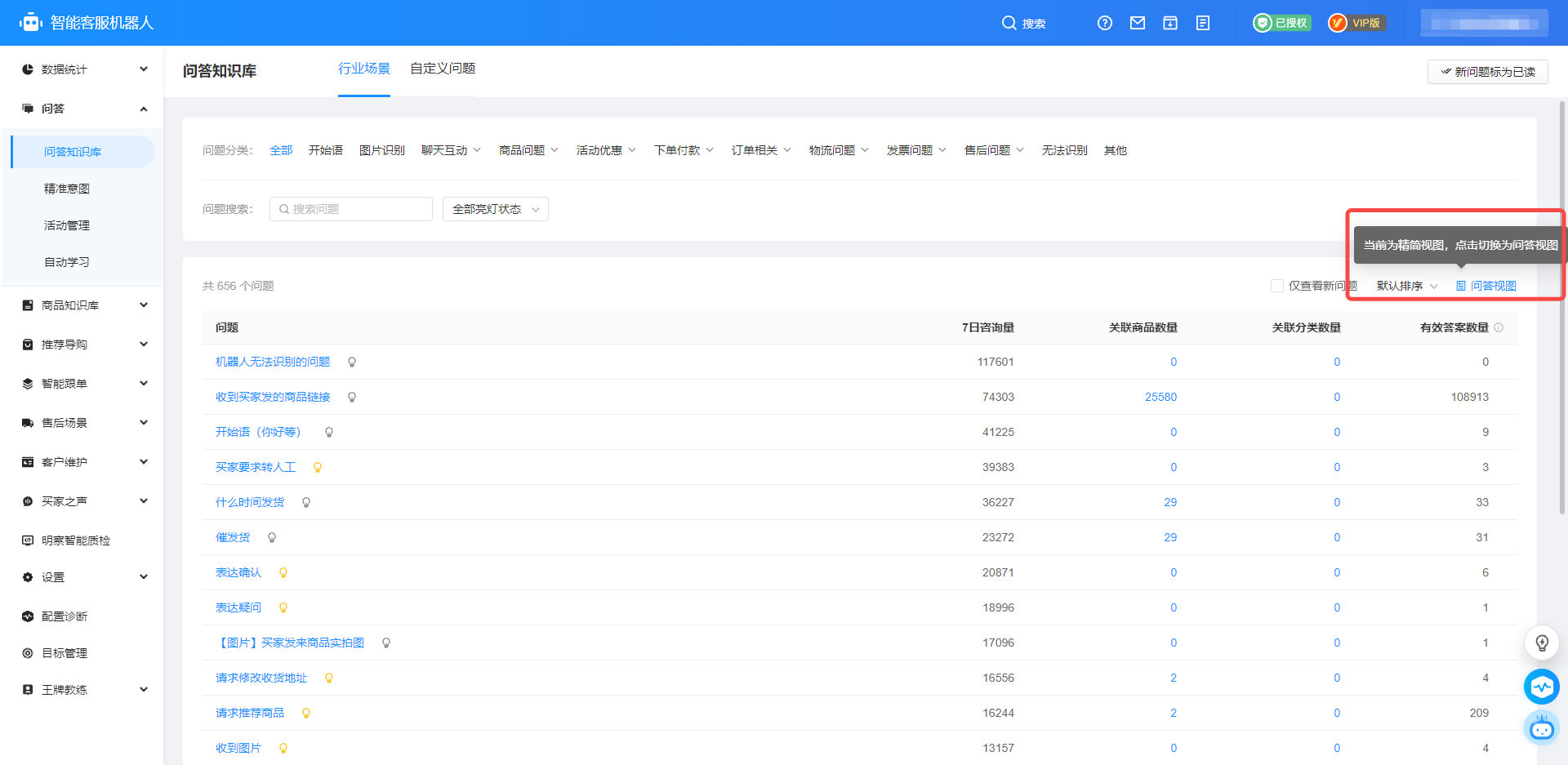Expand 数据统计 sidebar menu
The height and width of the screenshot is (765, 1568).
click(x=84, y=69)
